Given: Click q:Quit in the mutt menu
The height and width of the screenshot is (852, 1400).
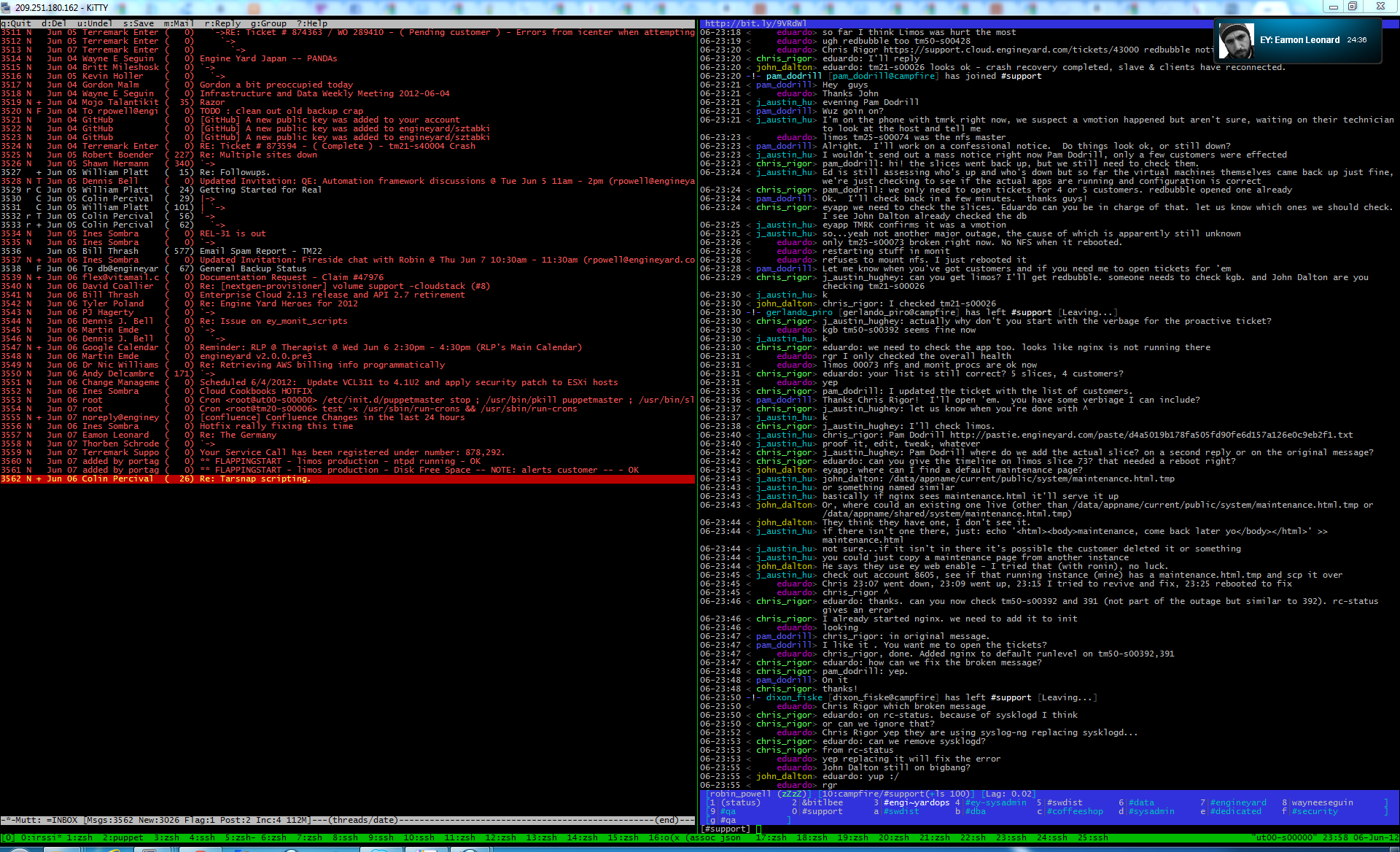Looking at the screenshot, I should pyautogui.click(x=16, y=23).
